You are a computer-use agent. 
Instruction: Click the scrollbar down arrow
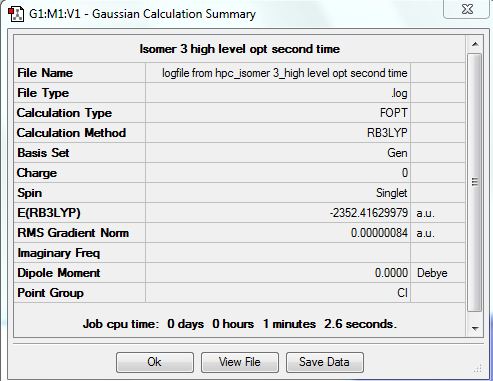click(475, 329)
